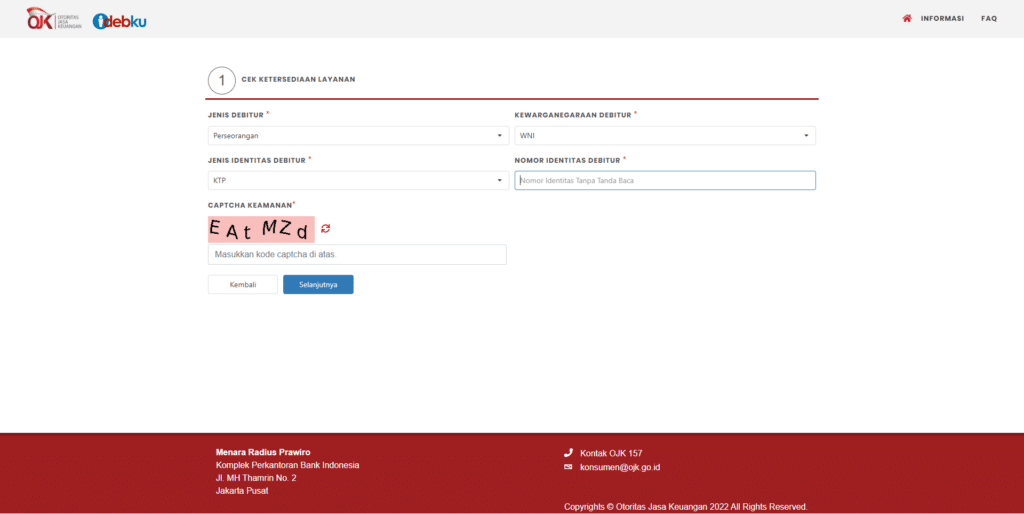
Task: Click the copyright notice text
Action: (686, 507)
